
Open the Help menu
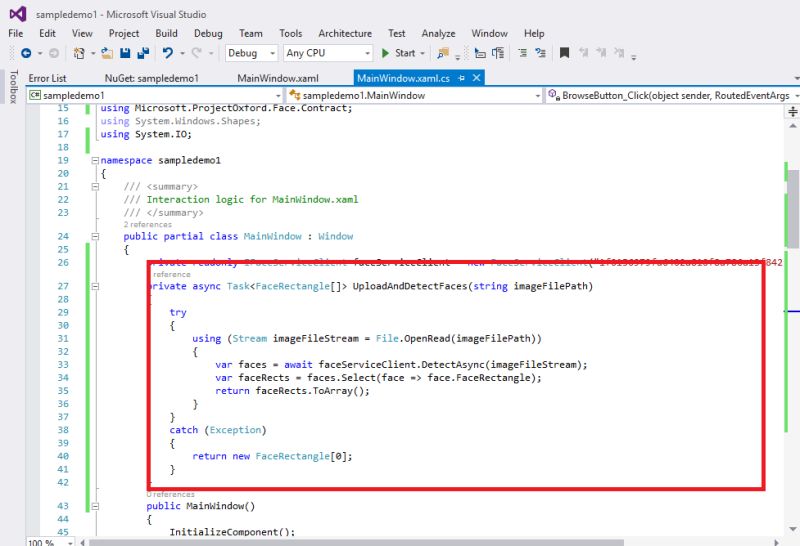click(x=534, y=33)
